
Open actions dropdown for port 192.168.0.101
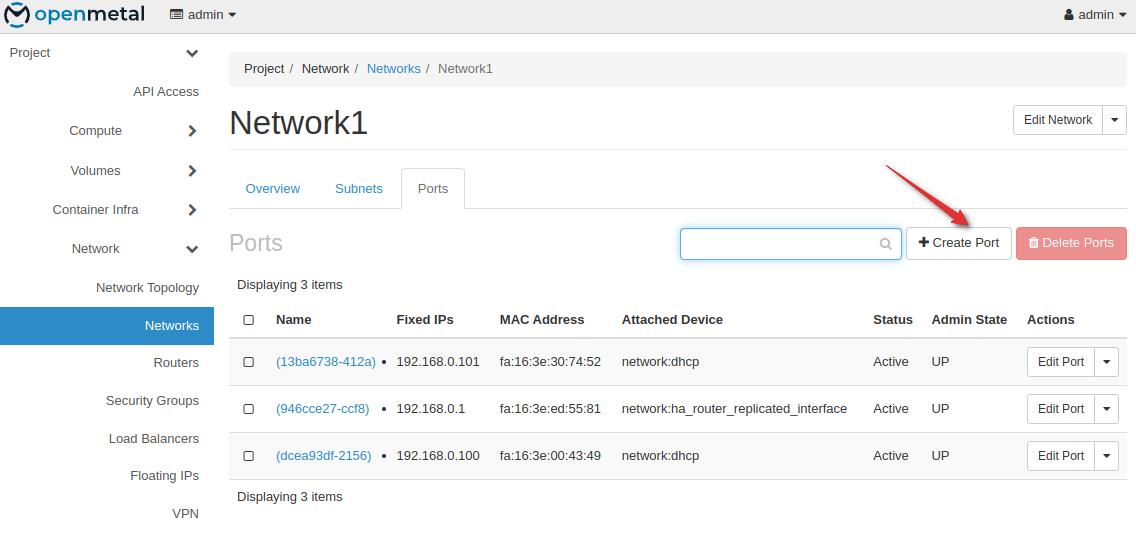[x=1106, y=362]
